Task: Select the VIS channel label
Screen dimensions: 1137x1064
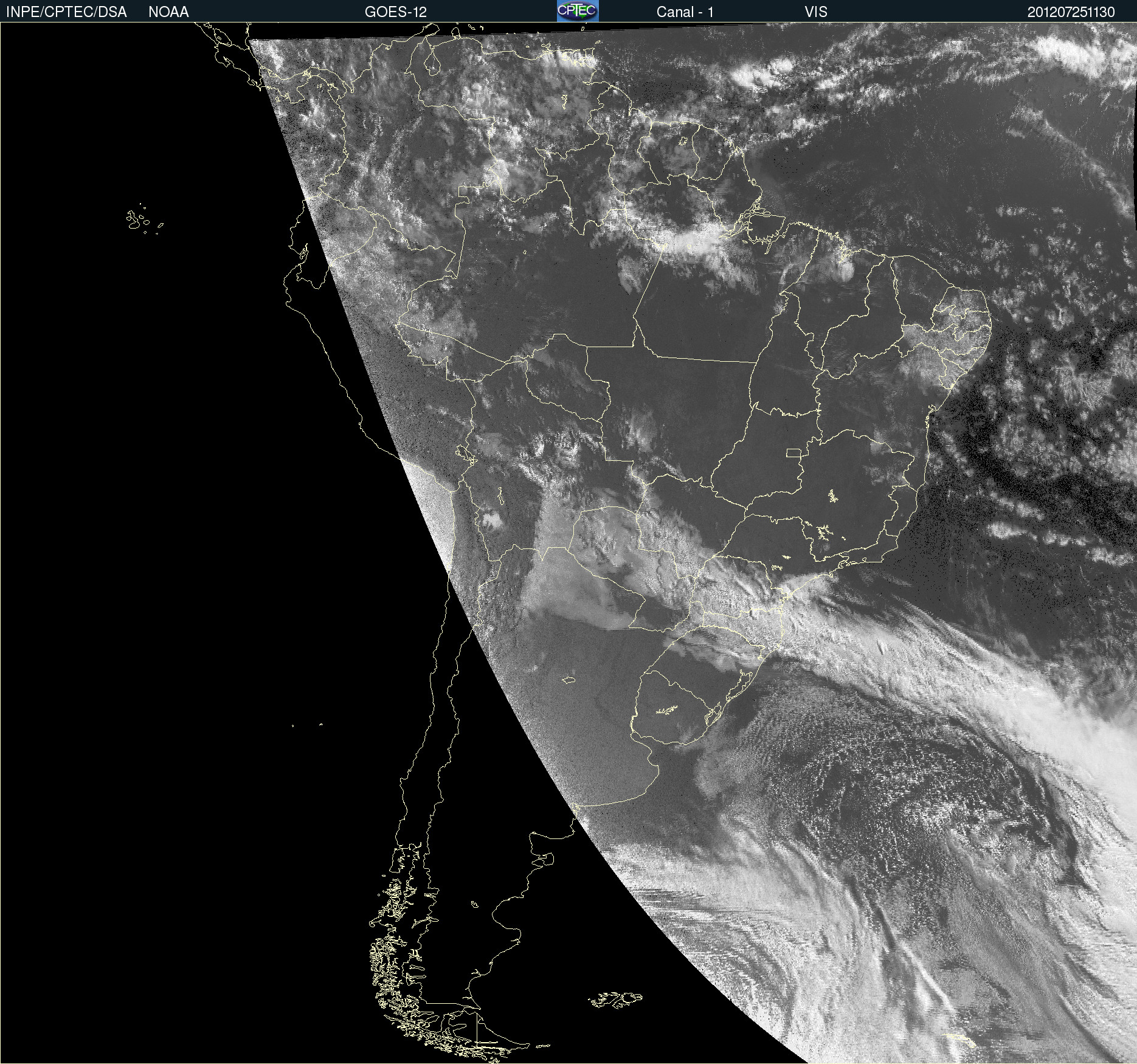Action: [x=816, y=12]
